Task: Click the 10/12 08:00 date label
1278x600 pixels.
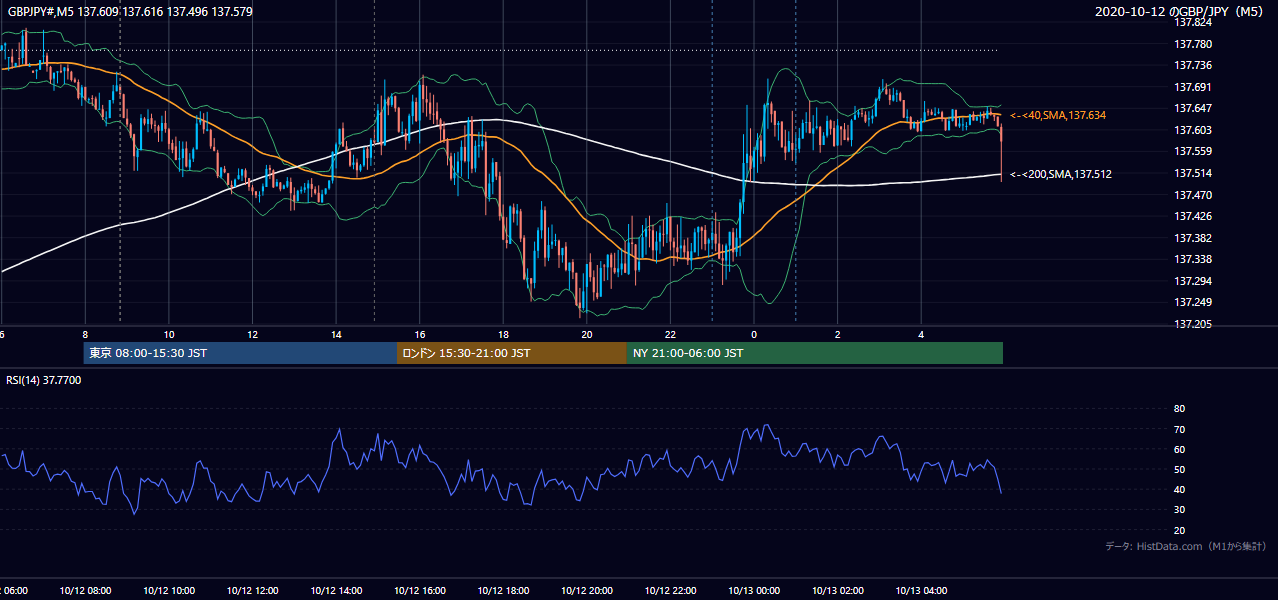Action: (x=85, y=591)
